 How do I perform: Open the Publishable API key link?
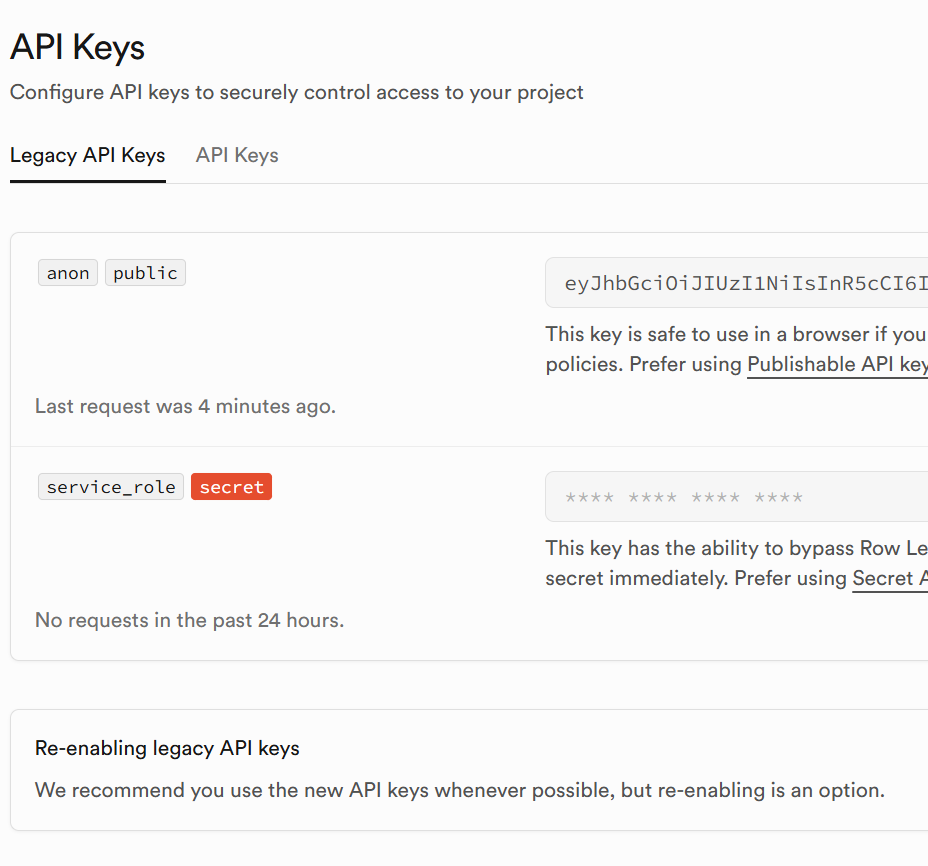pos(838,364)
